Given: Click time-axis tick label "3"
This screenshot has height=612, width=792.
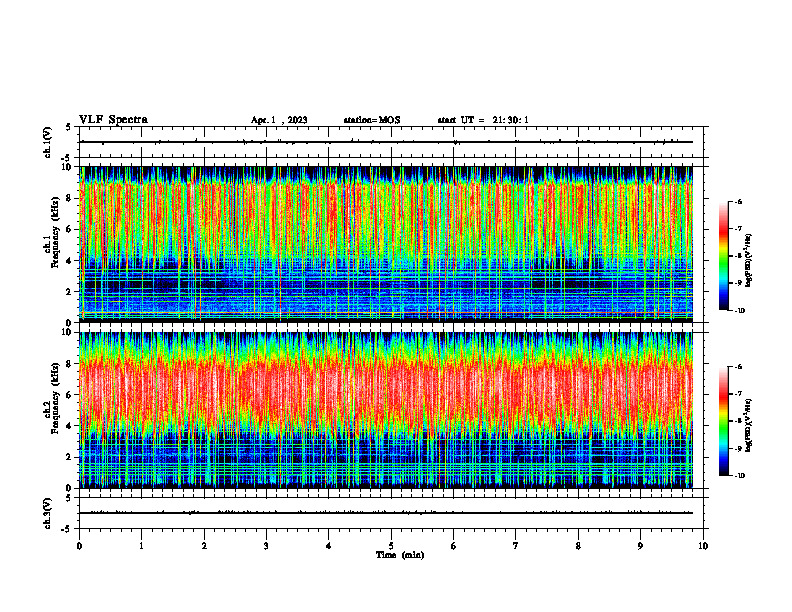Looking at the screenshot, I should pos(266,546).
